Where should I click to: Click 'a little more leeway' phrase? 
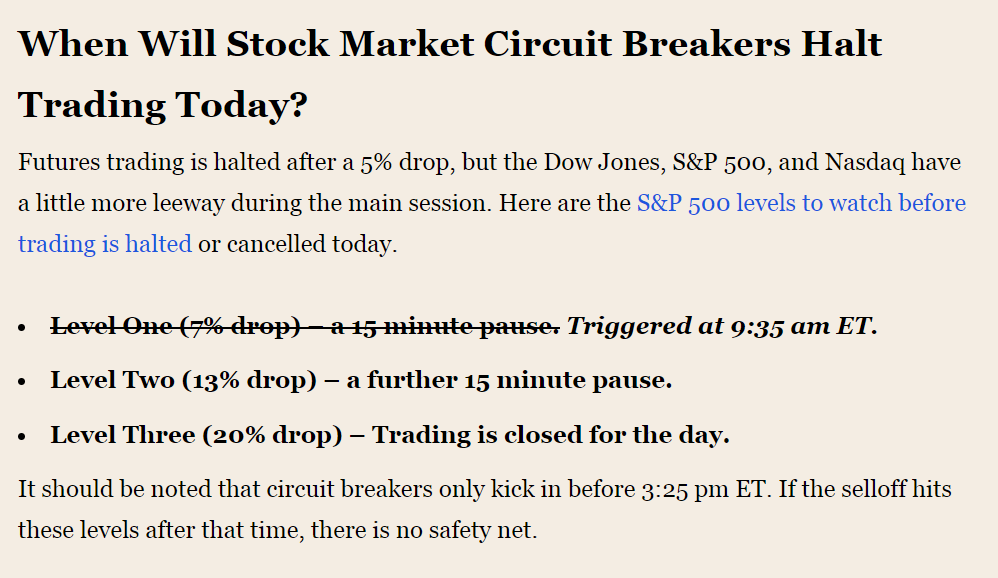(x=121, y=203)
